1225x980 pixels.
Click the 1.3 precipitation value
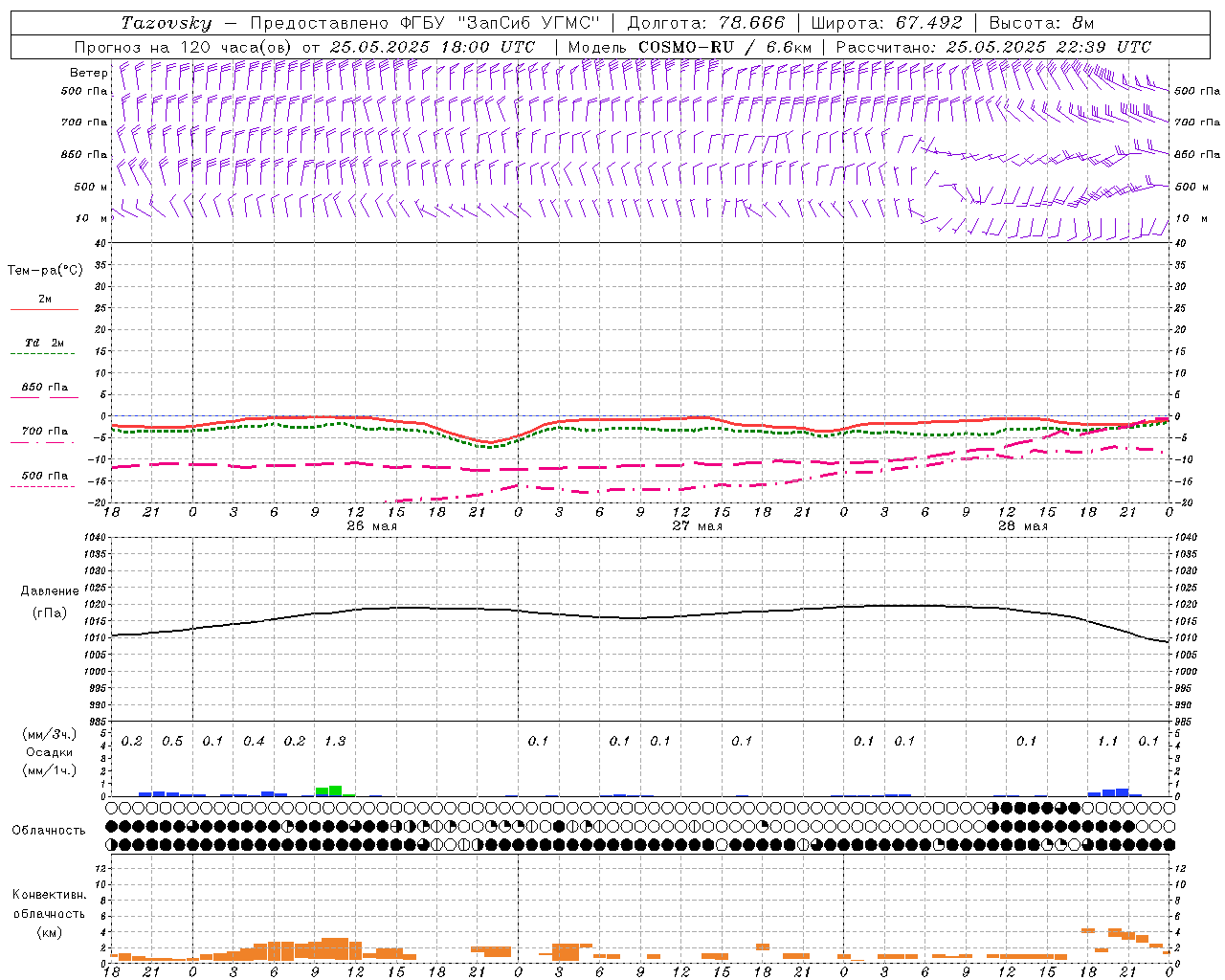point(335,741)
